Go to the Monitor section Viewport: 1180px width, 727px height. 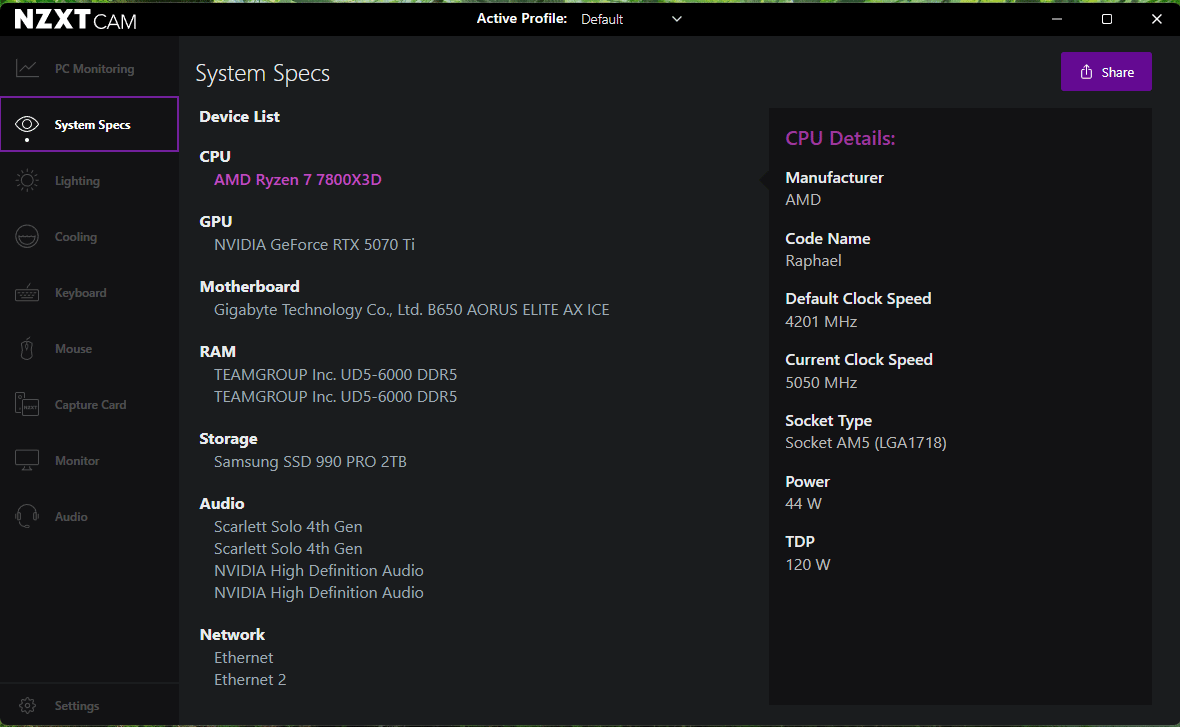coord(90,461)
